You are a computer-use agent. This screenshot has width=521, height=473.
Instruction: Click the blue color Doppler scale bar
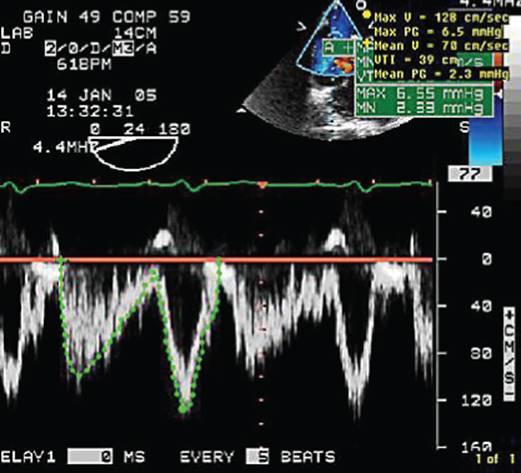tap(480, 140)
